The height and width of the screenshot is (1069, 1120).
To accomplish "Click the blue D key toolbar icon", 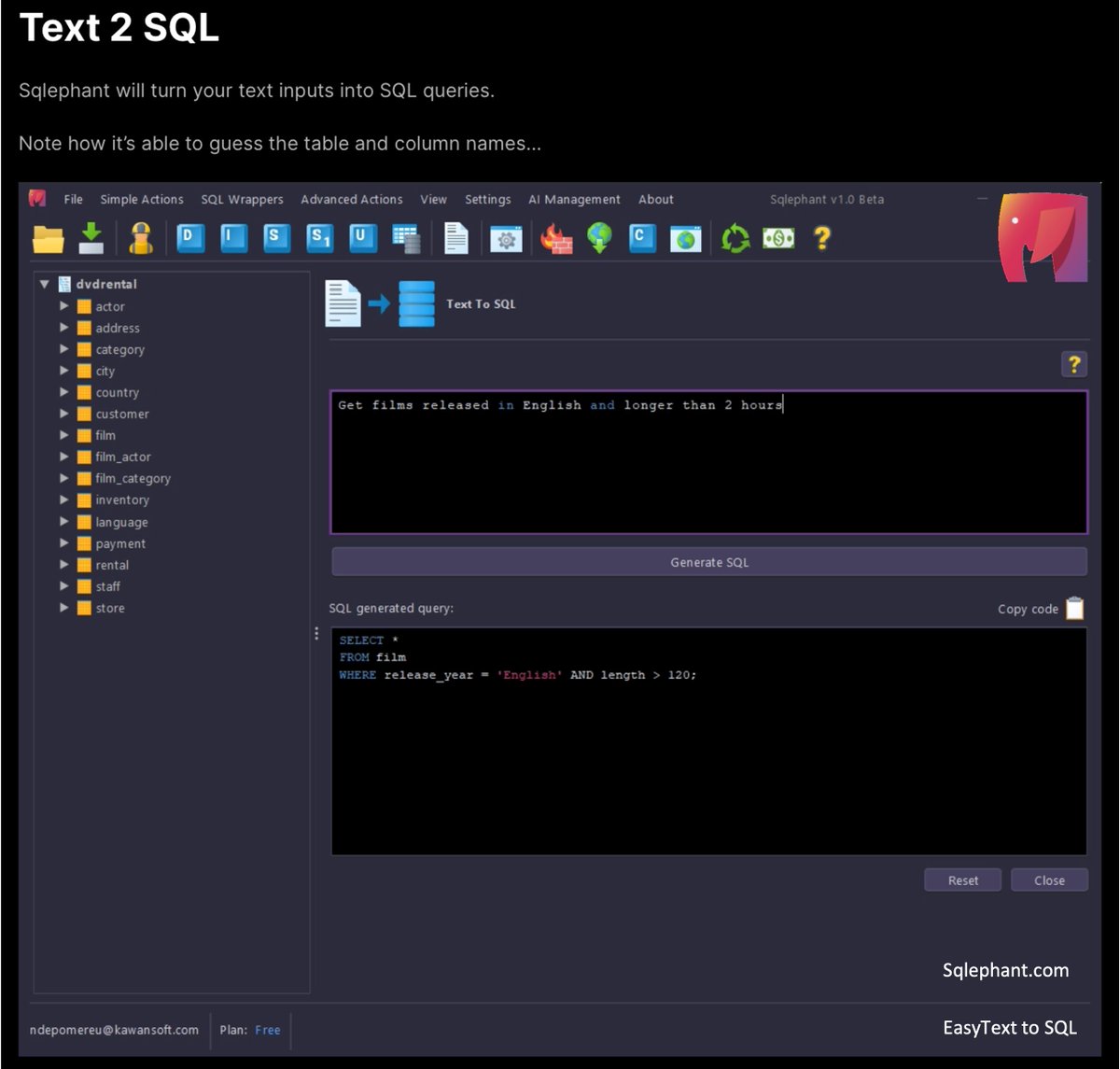I will tap(190, 238).
